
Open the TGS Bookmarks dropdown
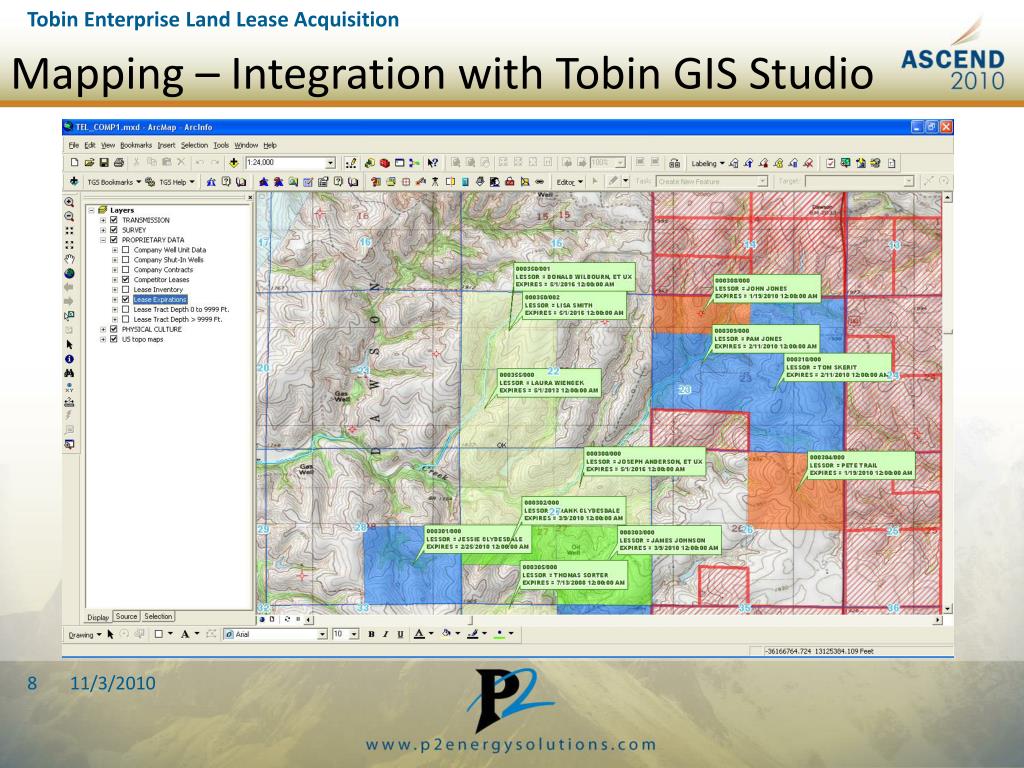click(x=114, y=182)
